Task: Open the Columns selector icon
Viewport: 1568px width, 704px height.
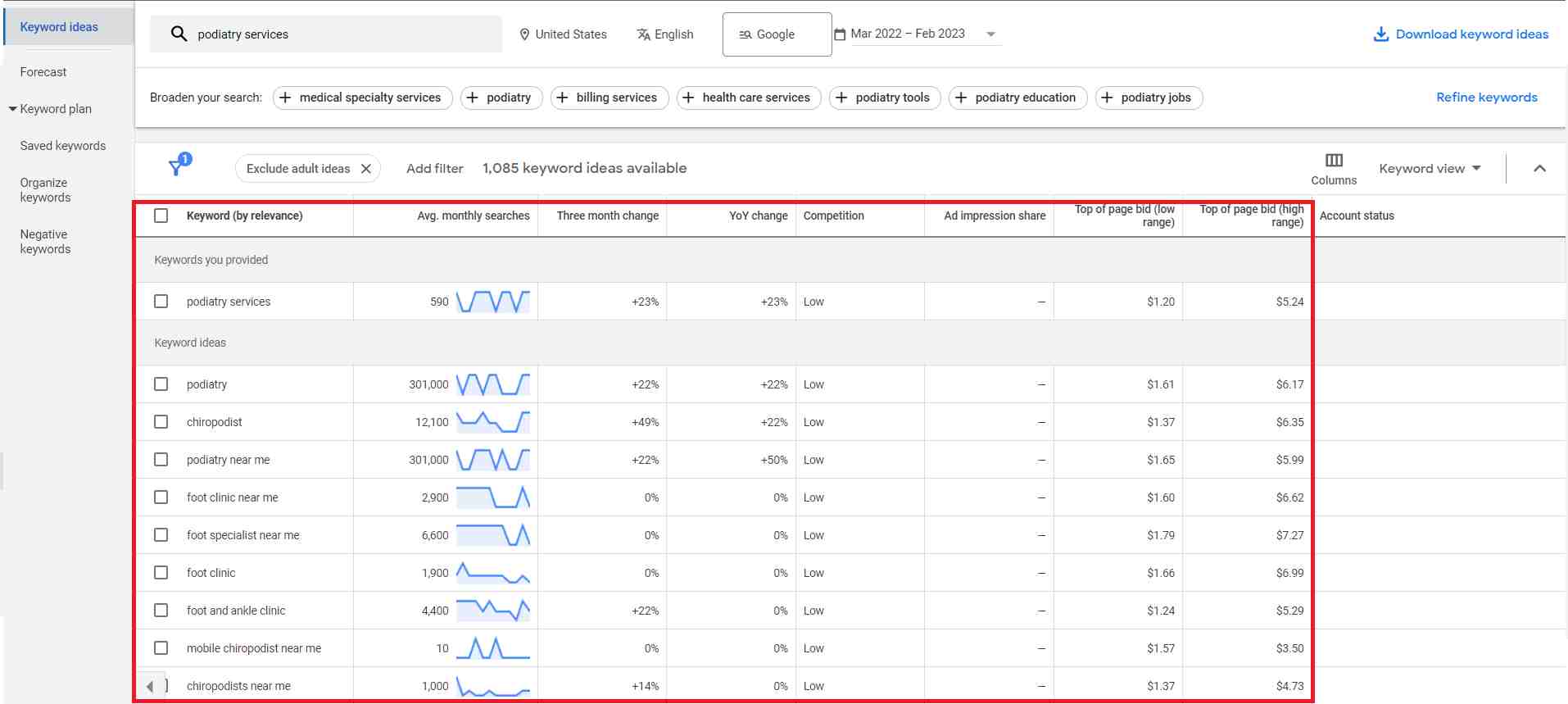Action: coord(1334,160)
